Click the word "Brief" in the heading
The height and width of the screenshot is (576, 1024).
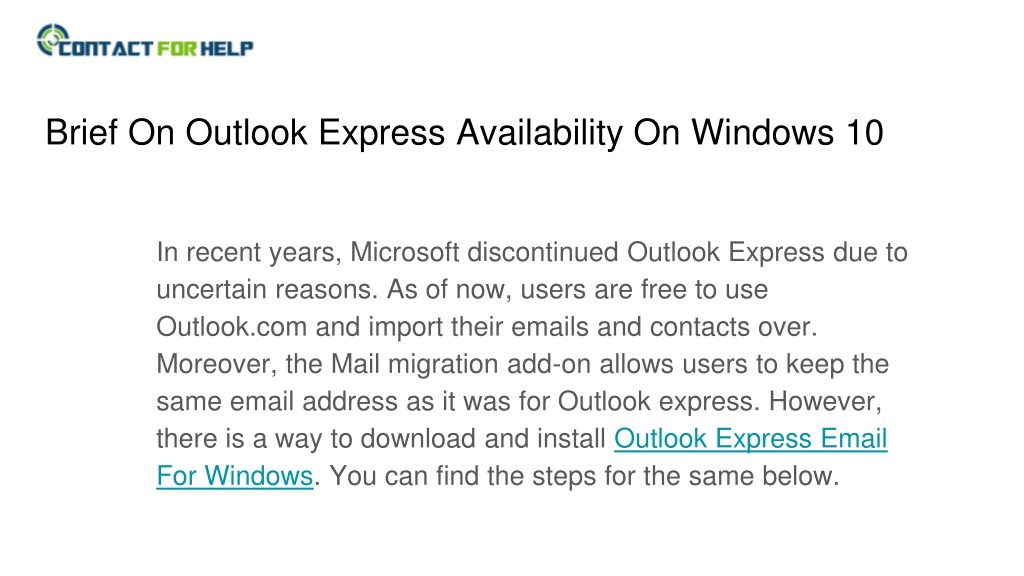pos(81,133)
